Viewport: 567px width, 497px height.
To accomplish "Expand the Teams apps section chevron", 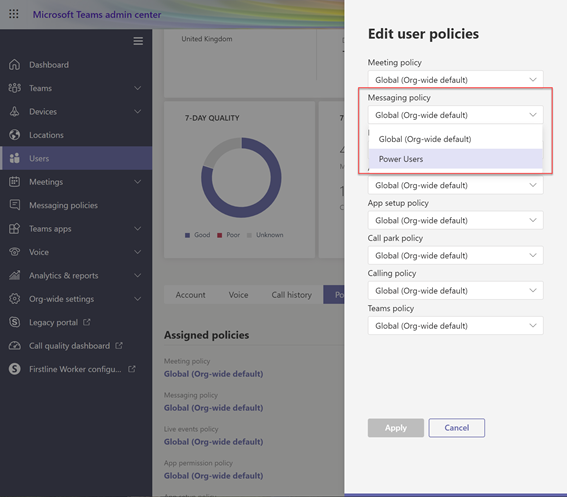I will click(137, 229).
